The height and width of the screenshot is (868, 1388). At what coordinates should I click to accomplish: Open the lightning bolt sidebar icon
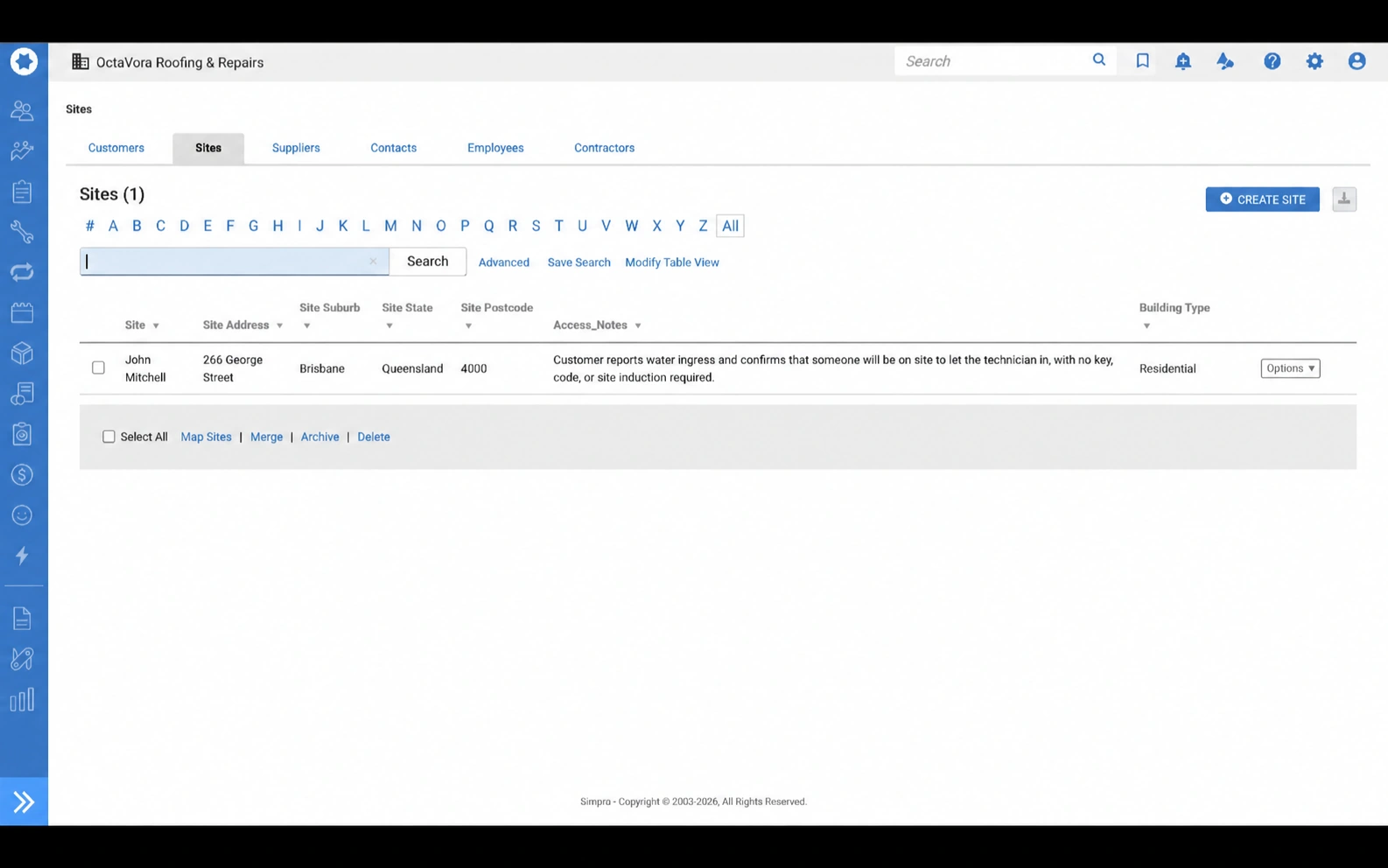(x=22, y=556)
